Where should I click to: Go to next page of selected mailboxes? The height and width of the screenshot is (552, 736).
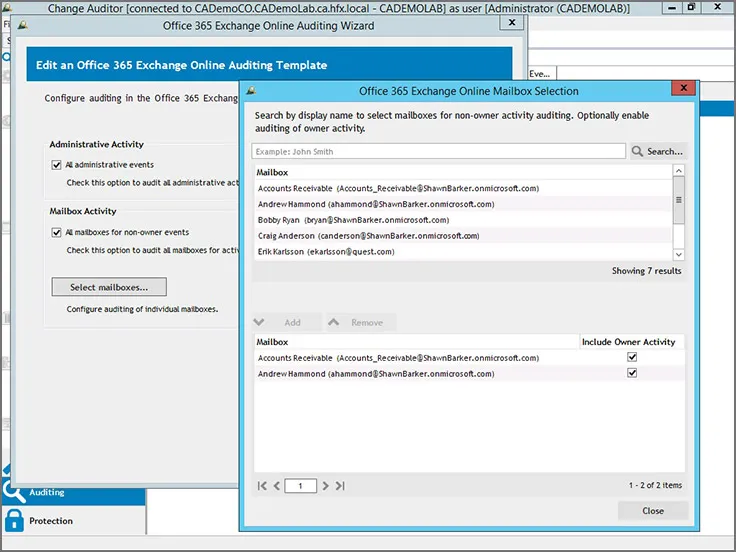[325, 486]
